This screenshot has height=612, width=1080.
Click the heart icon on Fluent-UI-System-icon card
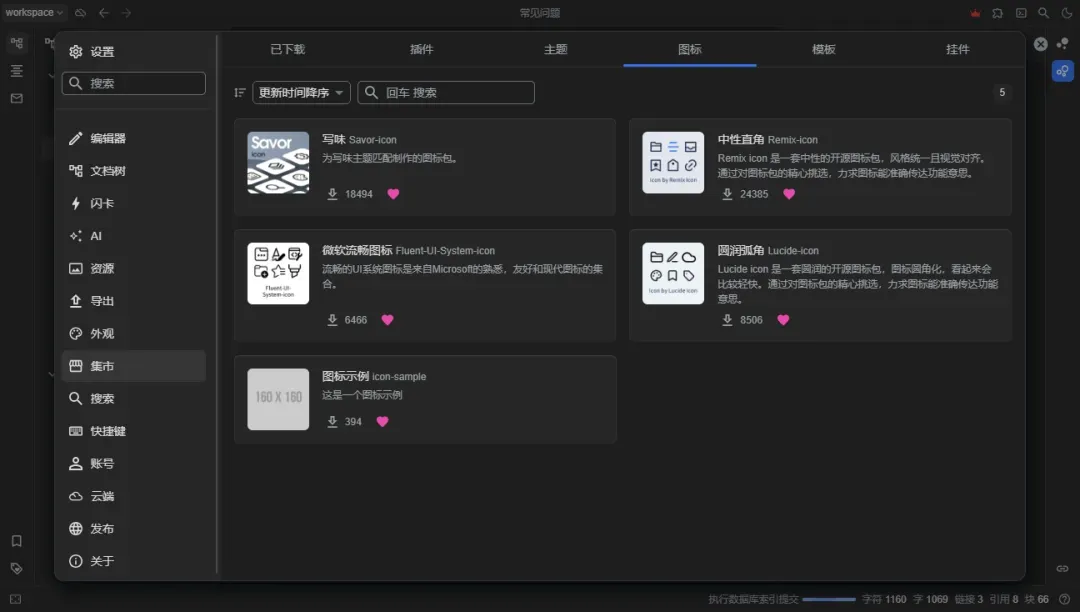pyautogui.click(x=388, y=320)
